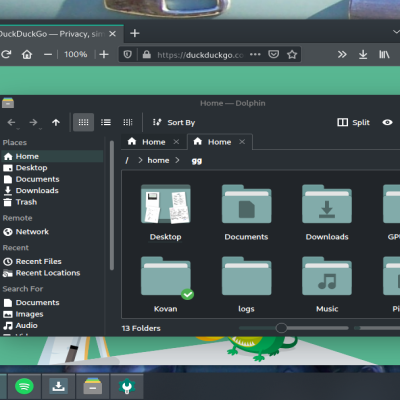Click the gg segment in the breadcrumb
Screen dimensions: 400x400
click(x=197, y=161)
